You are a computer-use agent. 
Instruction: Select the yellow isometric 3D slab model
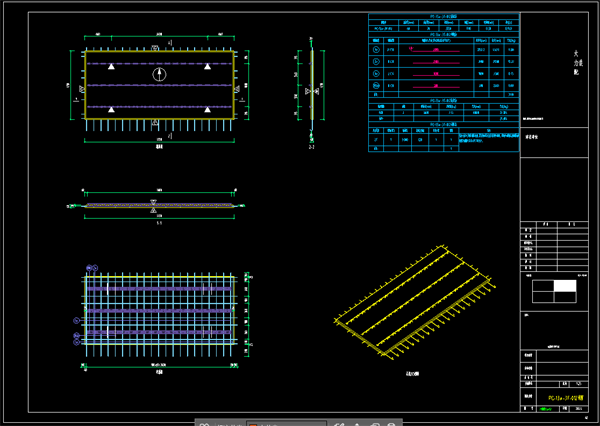(415, 303)
